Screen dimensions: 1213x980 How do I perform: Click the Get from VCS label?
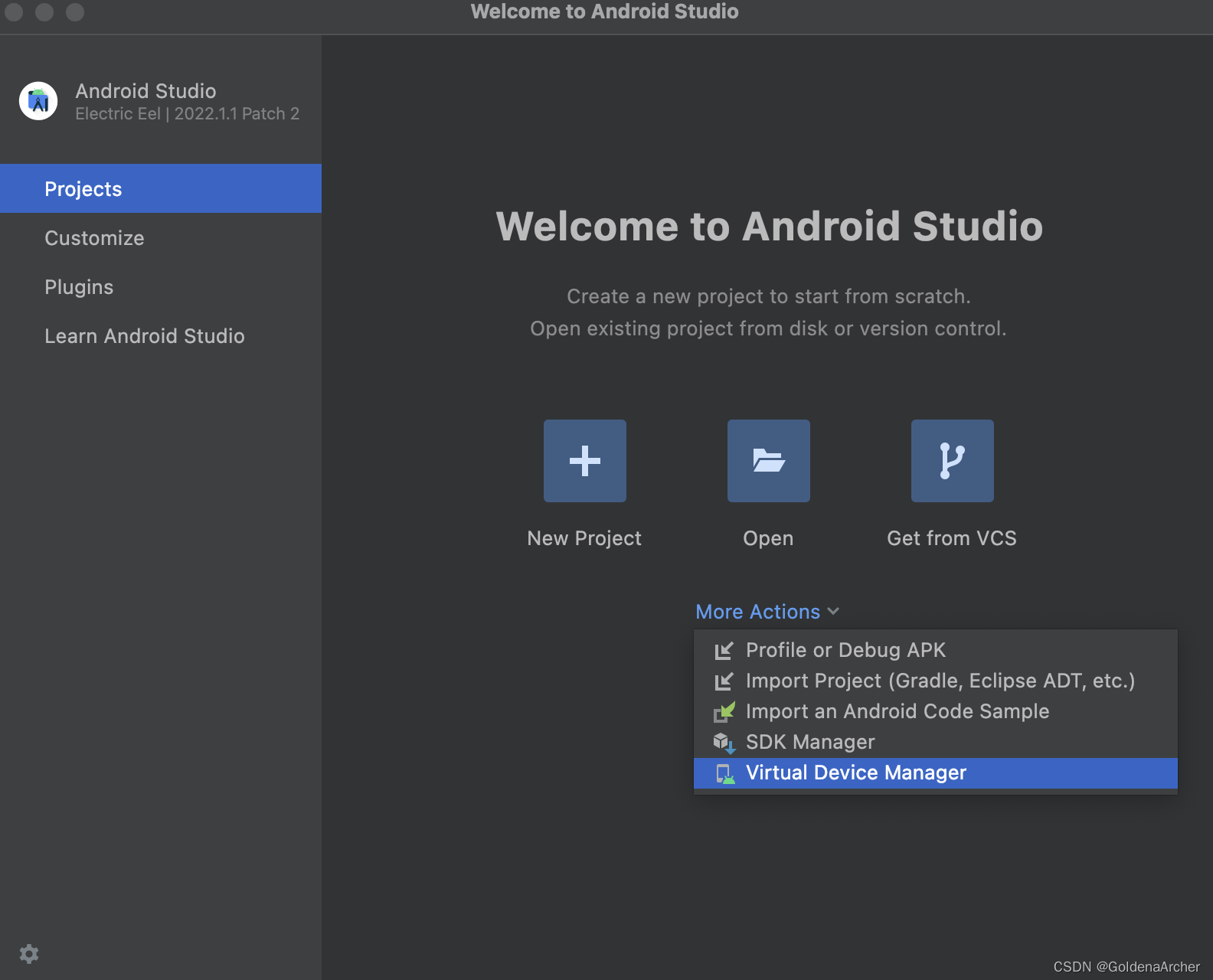(x=952, y=538)
